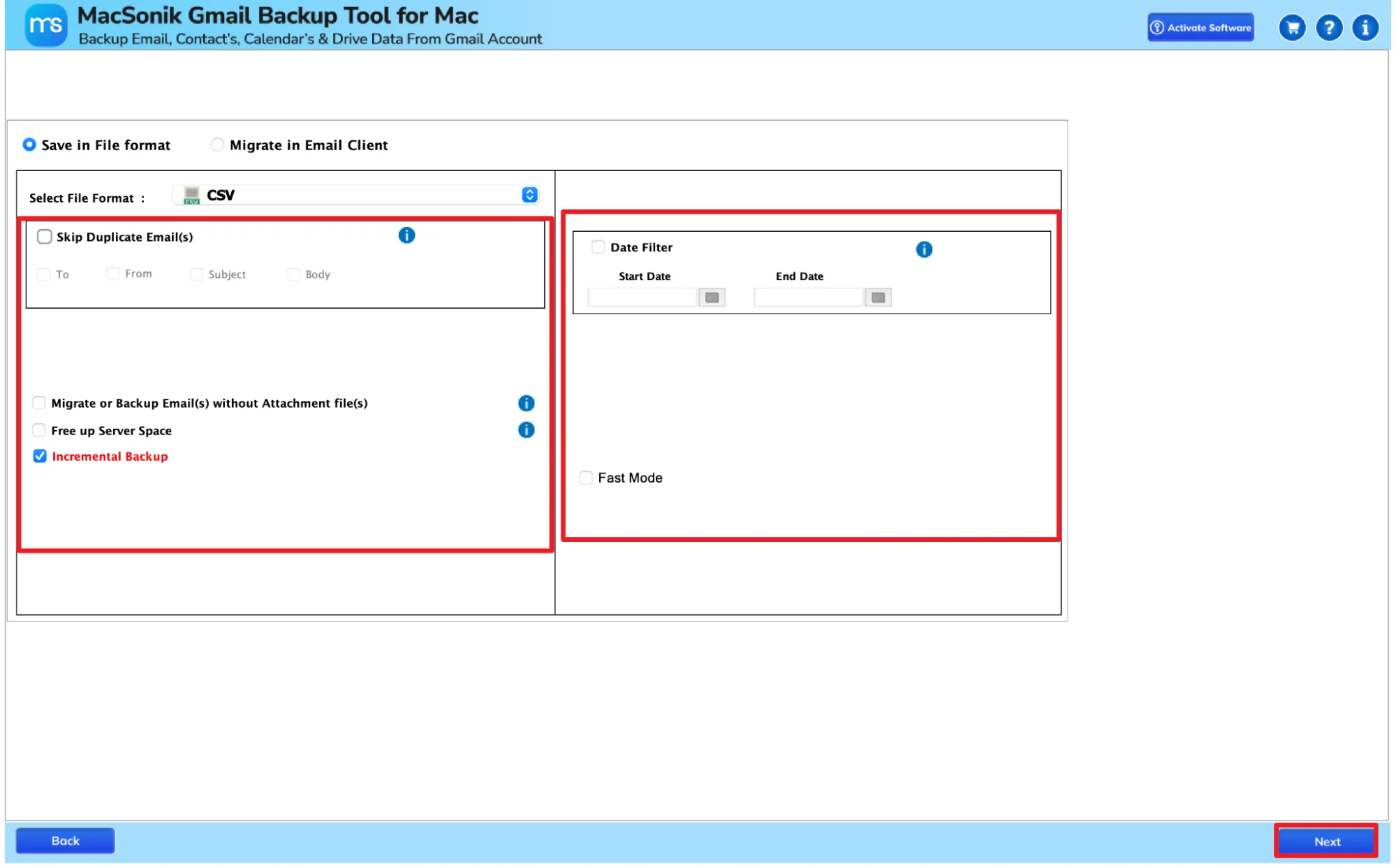Image resolution: width=1396 pixels, height=868 pixels.
Task: Open the Start Date calendar picker
Action: (x=712, y=297)
